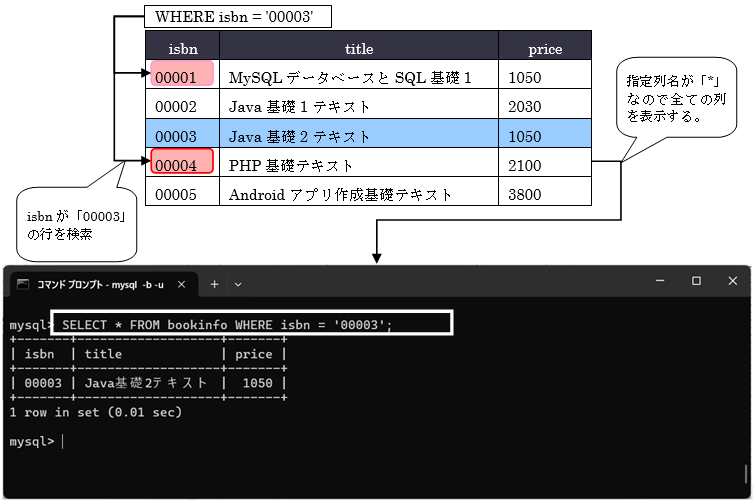The height and width of the screenshot is (501, 756).
Task: Click the isbn column header
Action: [x=182, y=48]
